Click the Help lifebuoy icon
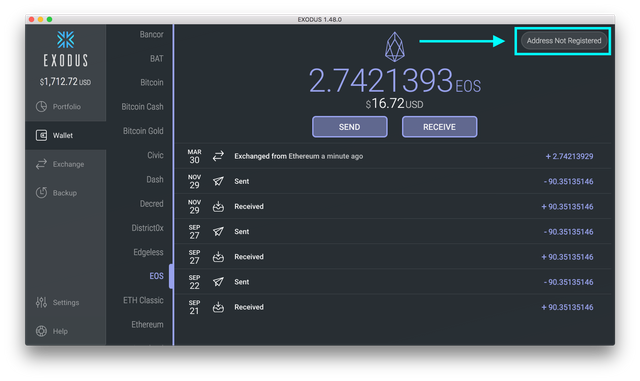The image size is (640, 381). coord(41,331)
